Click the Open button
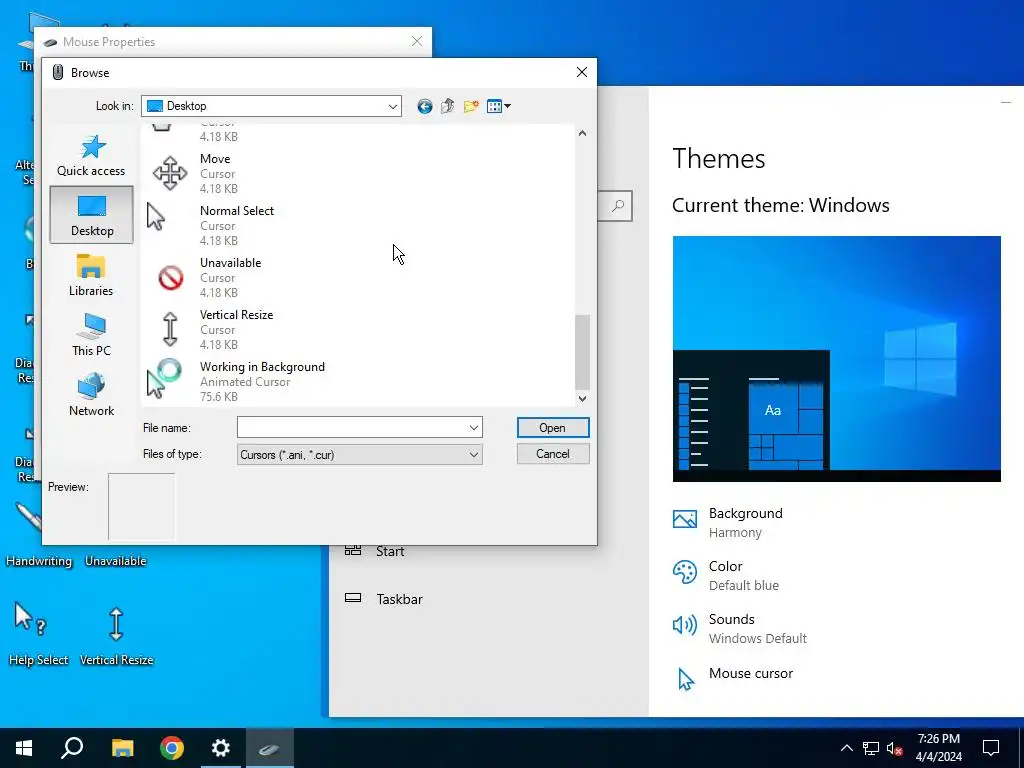The height and width of the screenshot is (768, 1024). (x=552, y=428)
